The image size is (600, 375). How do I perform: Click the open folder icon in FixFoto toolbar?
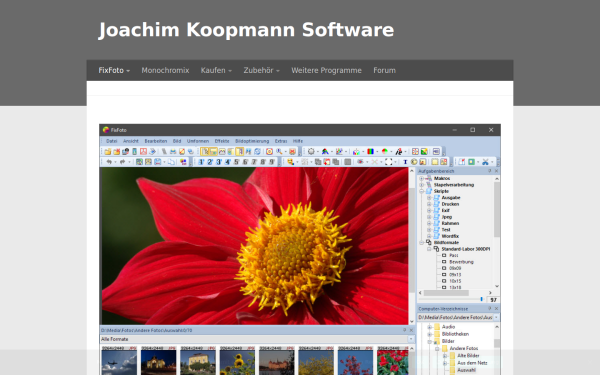(x=108, y=152)
